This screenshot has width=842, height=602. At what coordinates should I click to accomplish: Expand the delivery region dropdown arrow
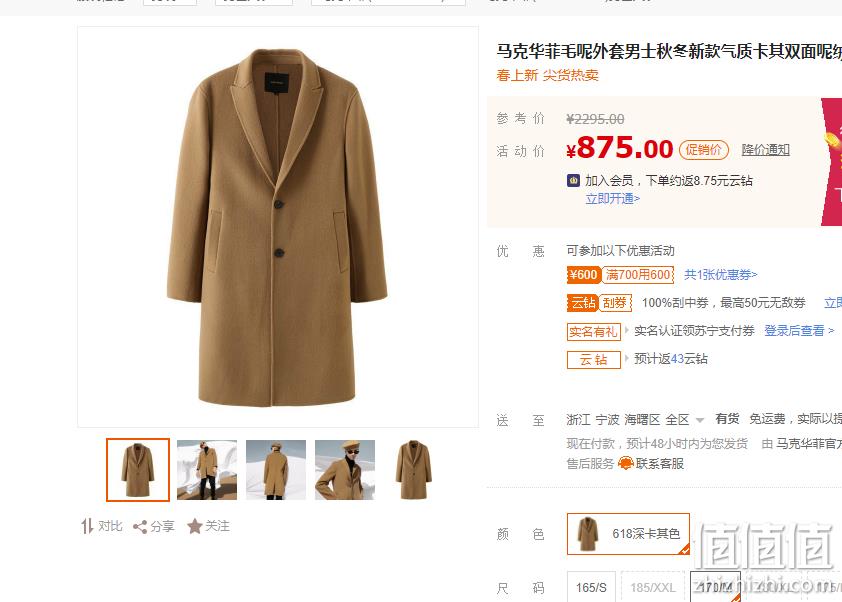700,420
